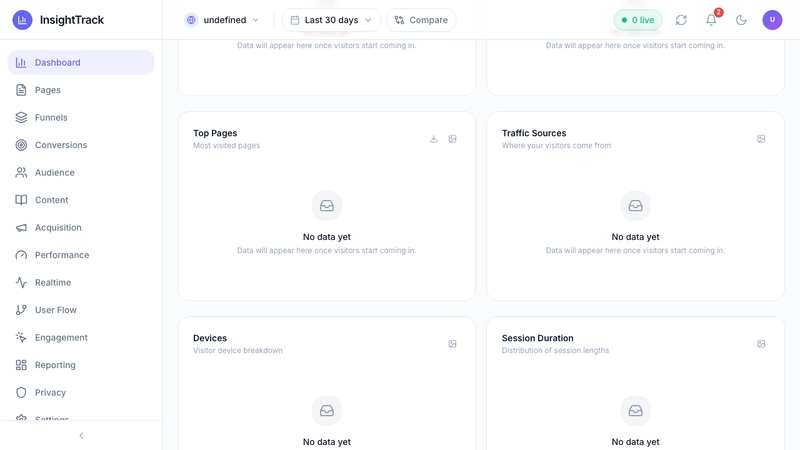The image size is (800, 450).
Task: Click the Pages document icon
Action: tap(21, 90)
